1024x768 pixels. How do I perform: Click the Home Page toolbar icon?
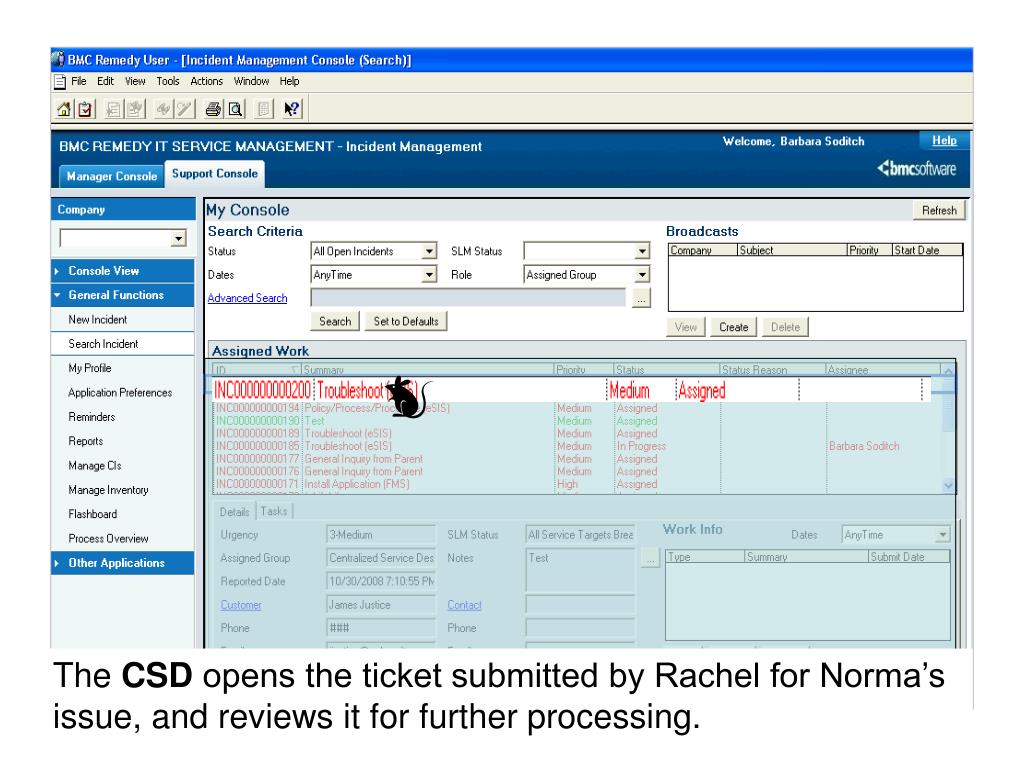(x=64, y=109)
